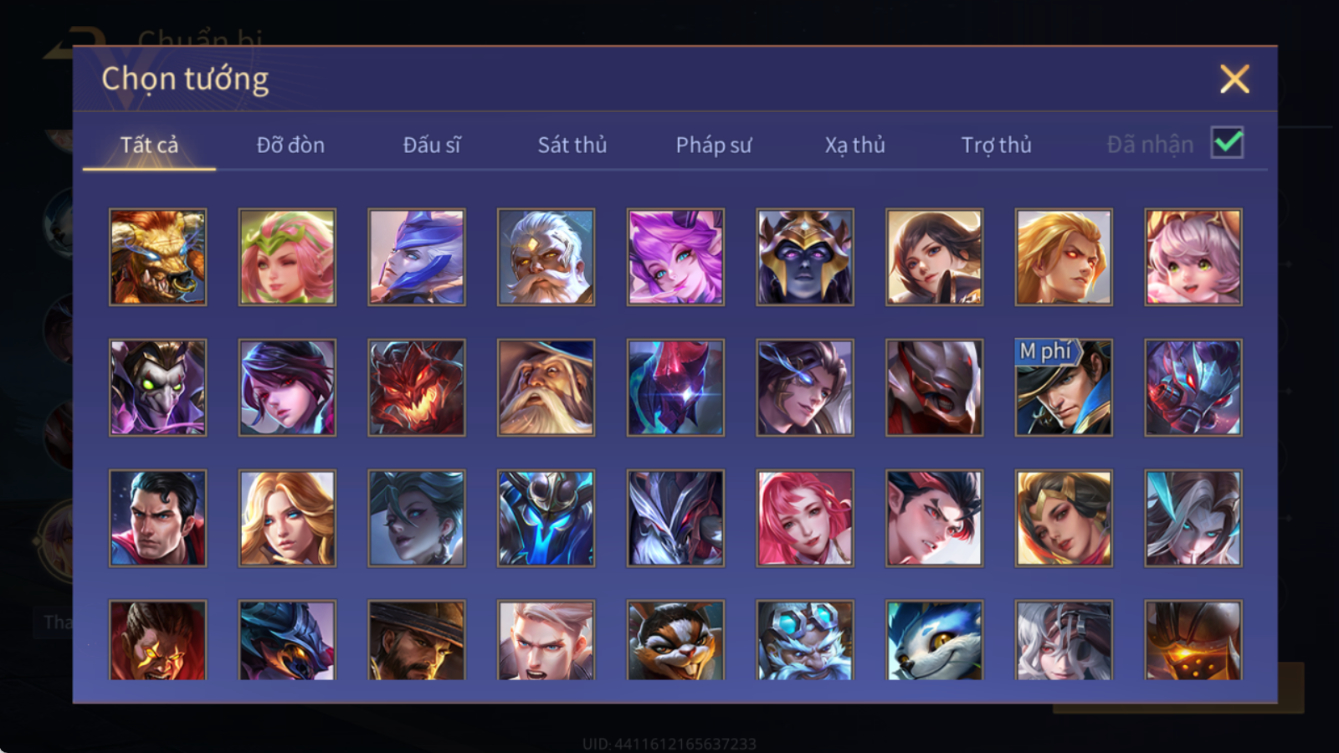
Task: Select the white-bearded old man with golden eyes
Action: pos(546,257)
